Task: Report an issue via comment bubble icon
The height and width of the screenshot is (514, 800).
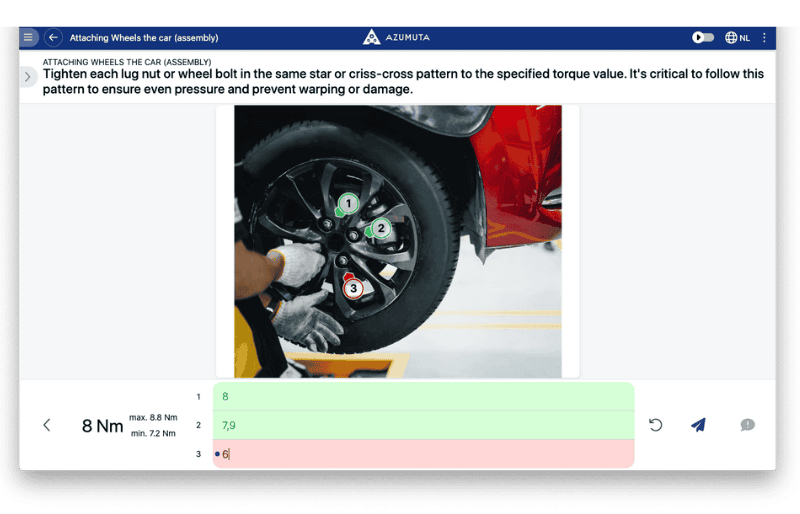Action: pyautogui.click(x=747, y=425)
